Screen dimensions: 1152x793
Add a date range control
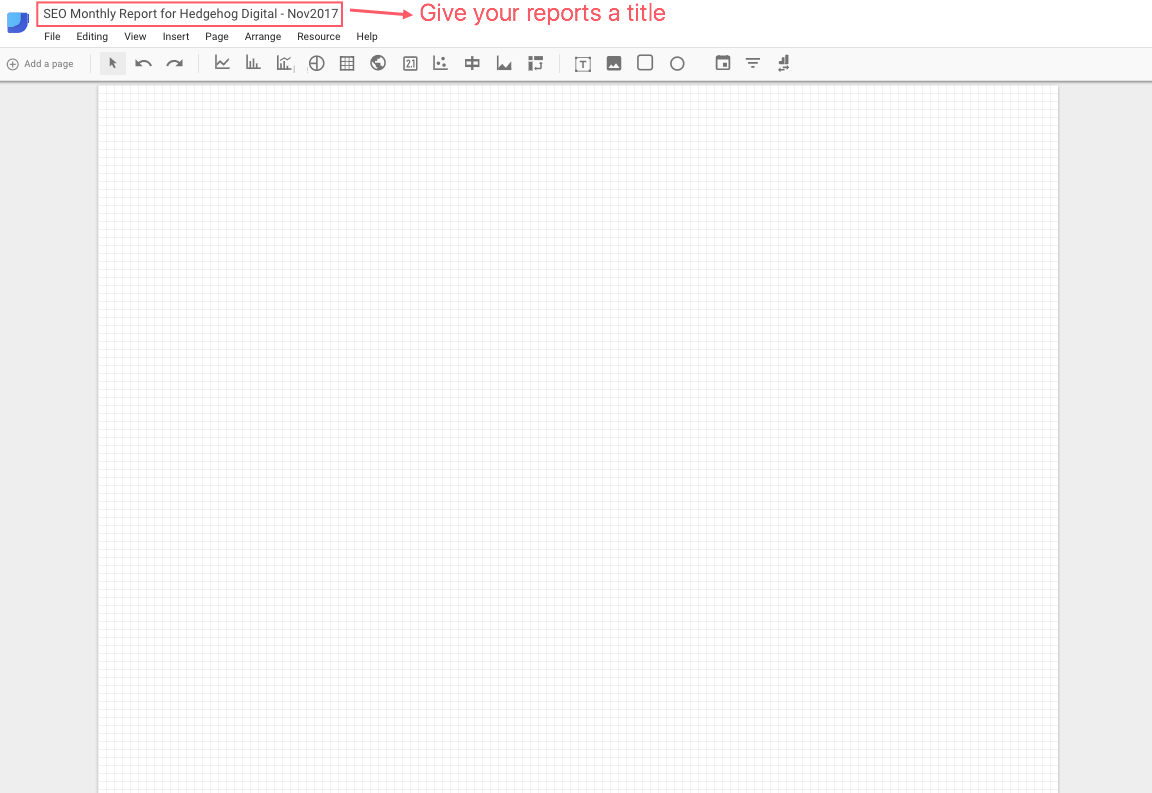click(722, 62)
